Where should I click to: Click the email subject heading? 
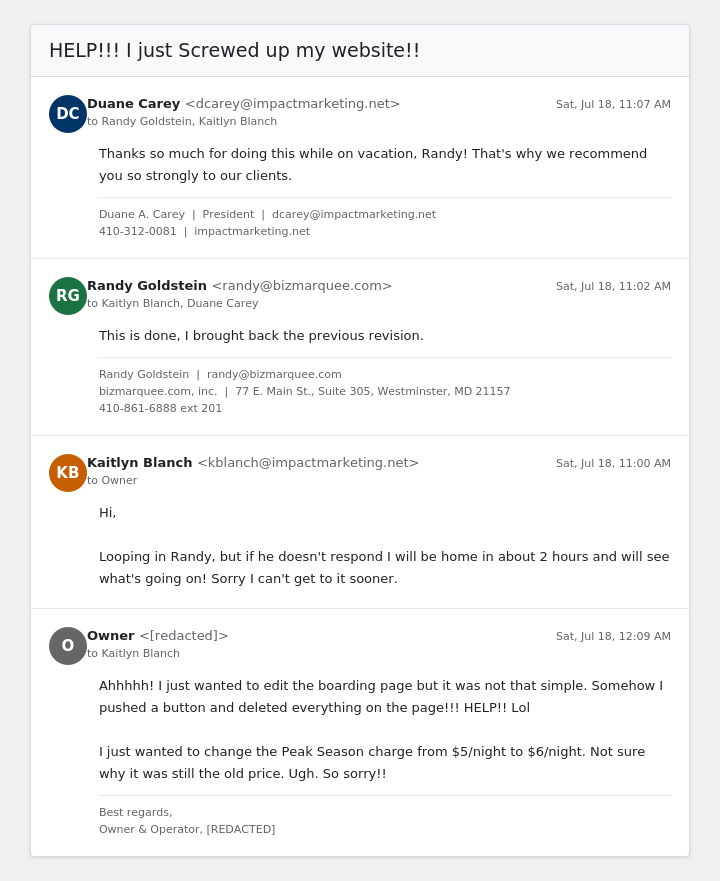click(234, 51)
